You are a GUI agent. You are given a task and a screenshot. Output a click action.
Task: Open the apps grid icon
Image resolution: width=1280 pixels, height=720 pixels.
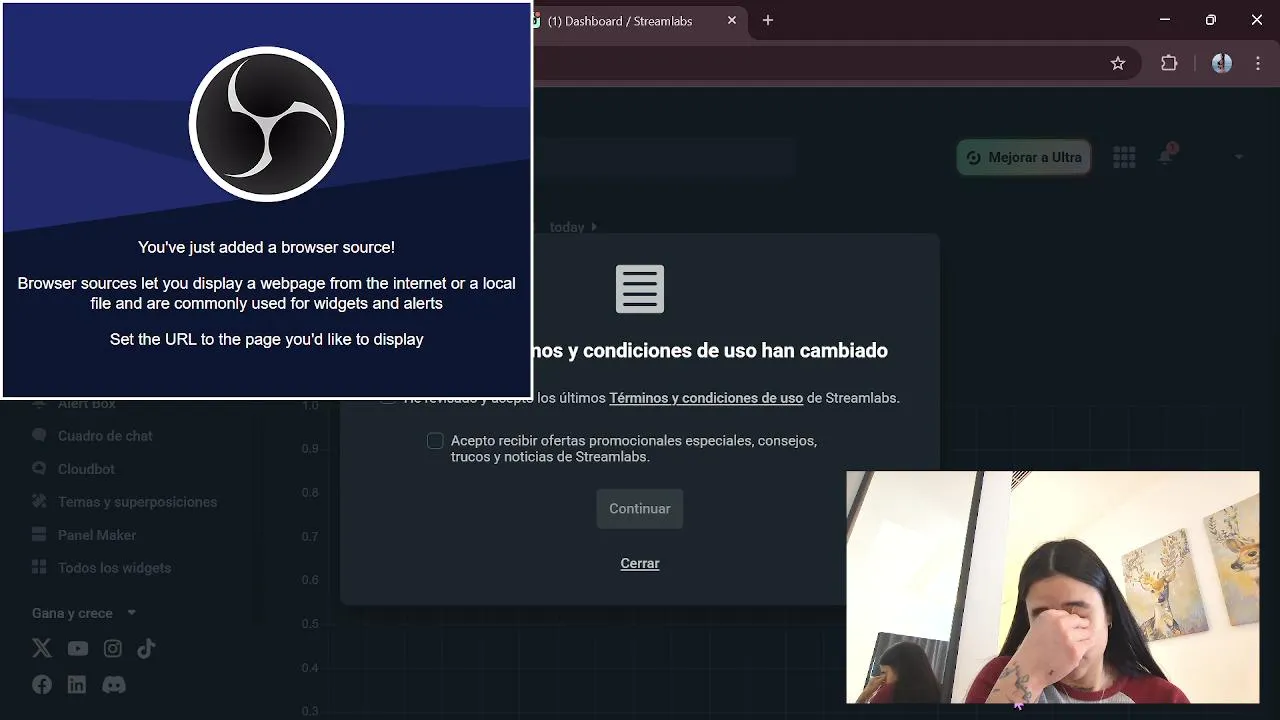pos(1124,157)
